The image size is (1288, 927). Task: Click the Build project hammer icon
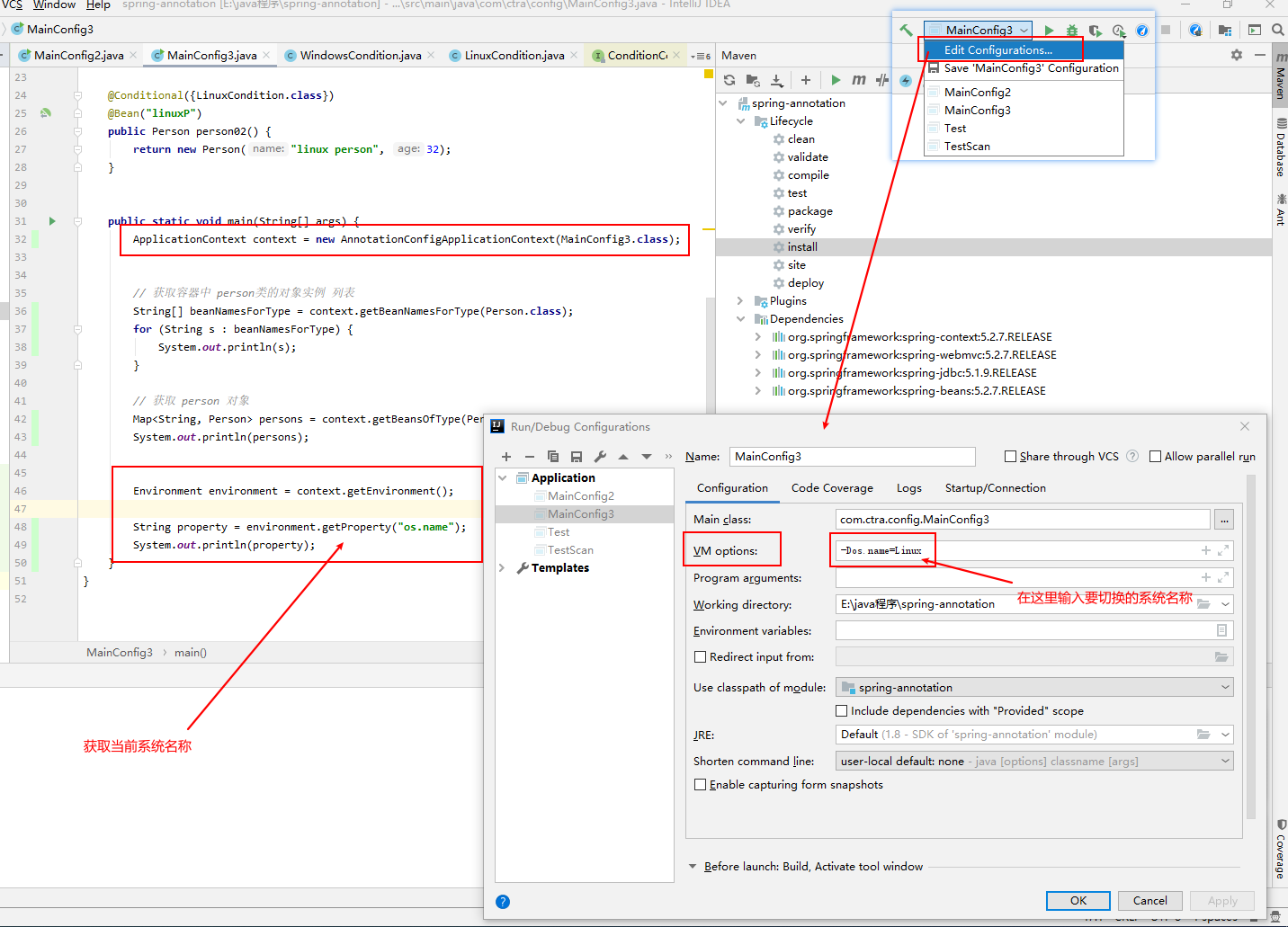click(906, 30)
